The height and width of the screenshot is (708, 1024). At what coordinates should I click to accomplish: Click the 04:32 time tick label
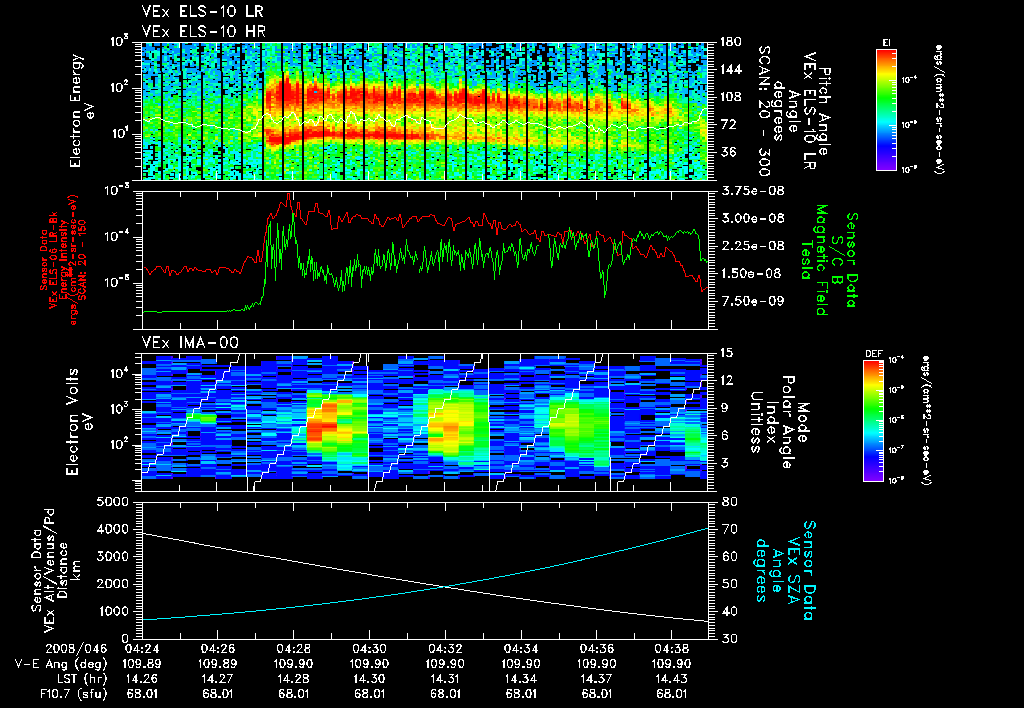tap(445, 649)
